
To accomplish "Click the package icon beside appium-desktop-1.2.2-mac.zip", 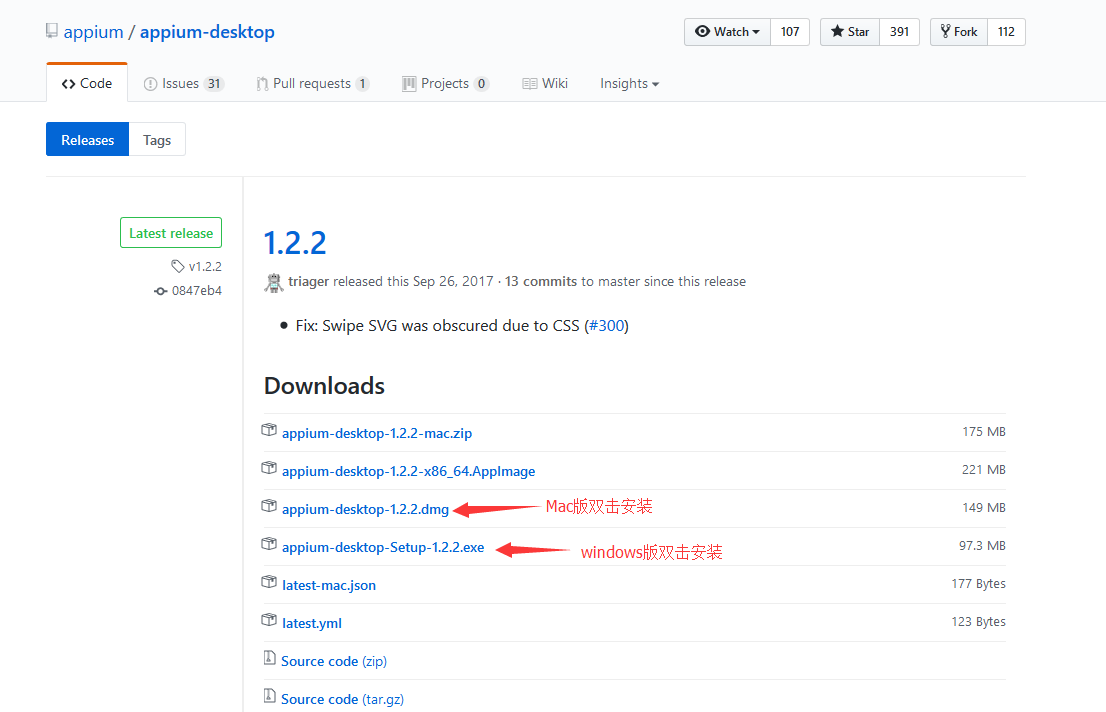I will (269, 430).
